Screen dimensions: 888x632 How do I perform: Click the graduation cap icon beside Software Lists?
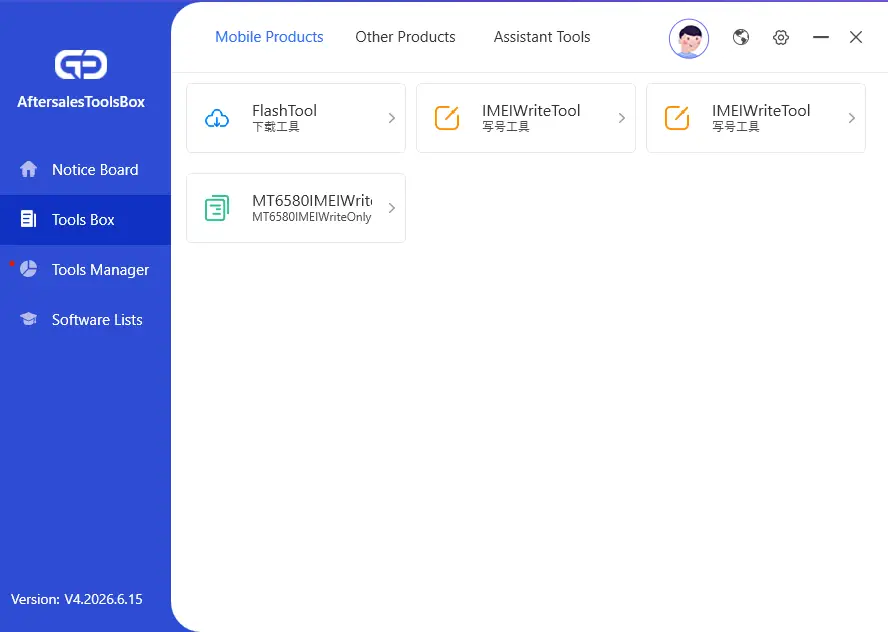pyautogui.click(x=28, y=319)
